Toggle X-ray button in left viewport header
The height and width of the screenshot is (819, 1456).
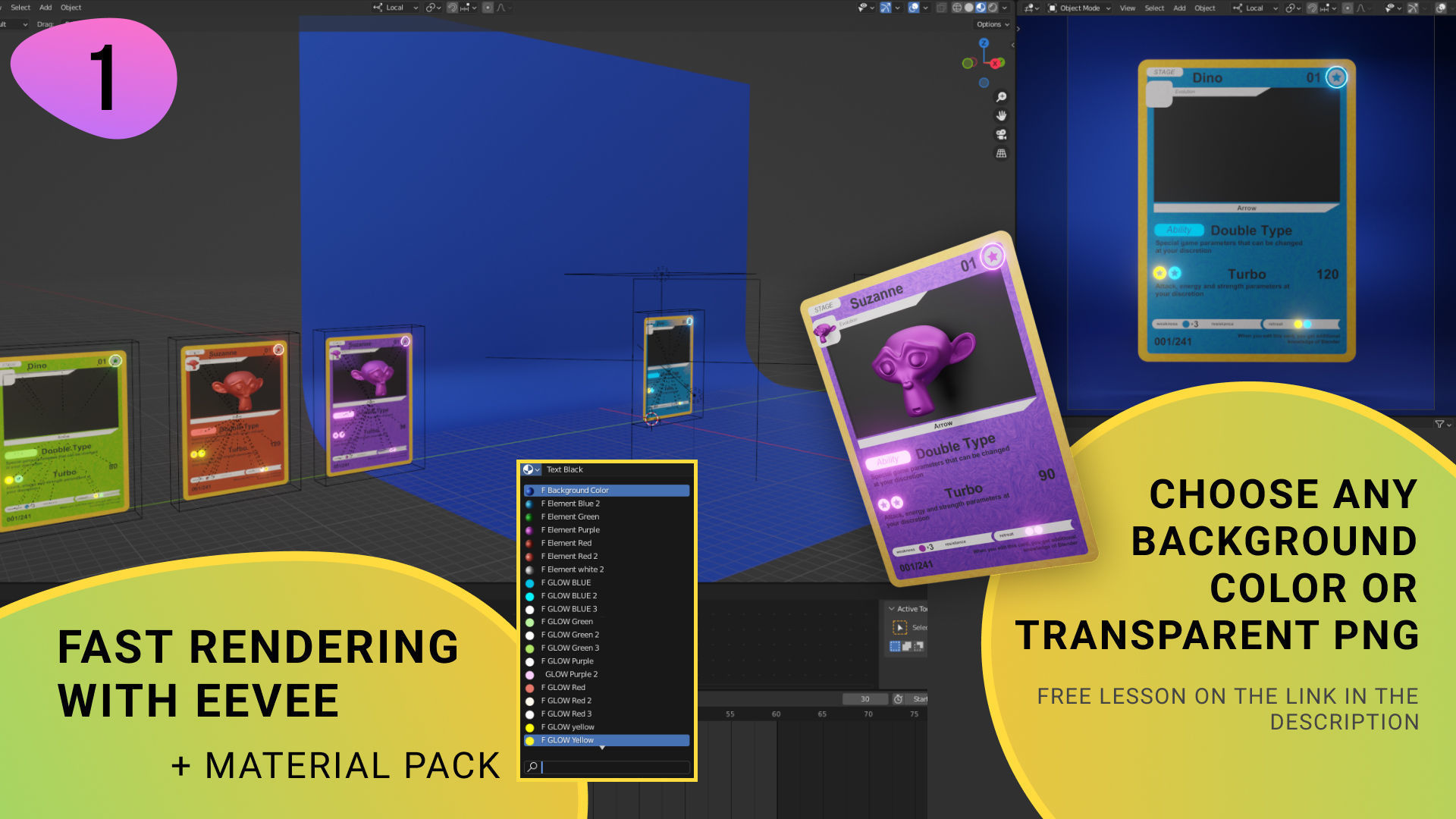[941, 8]
